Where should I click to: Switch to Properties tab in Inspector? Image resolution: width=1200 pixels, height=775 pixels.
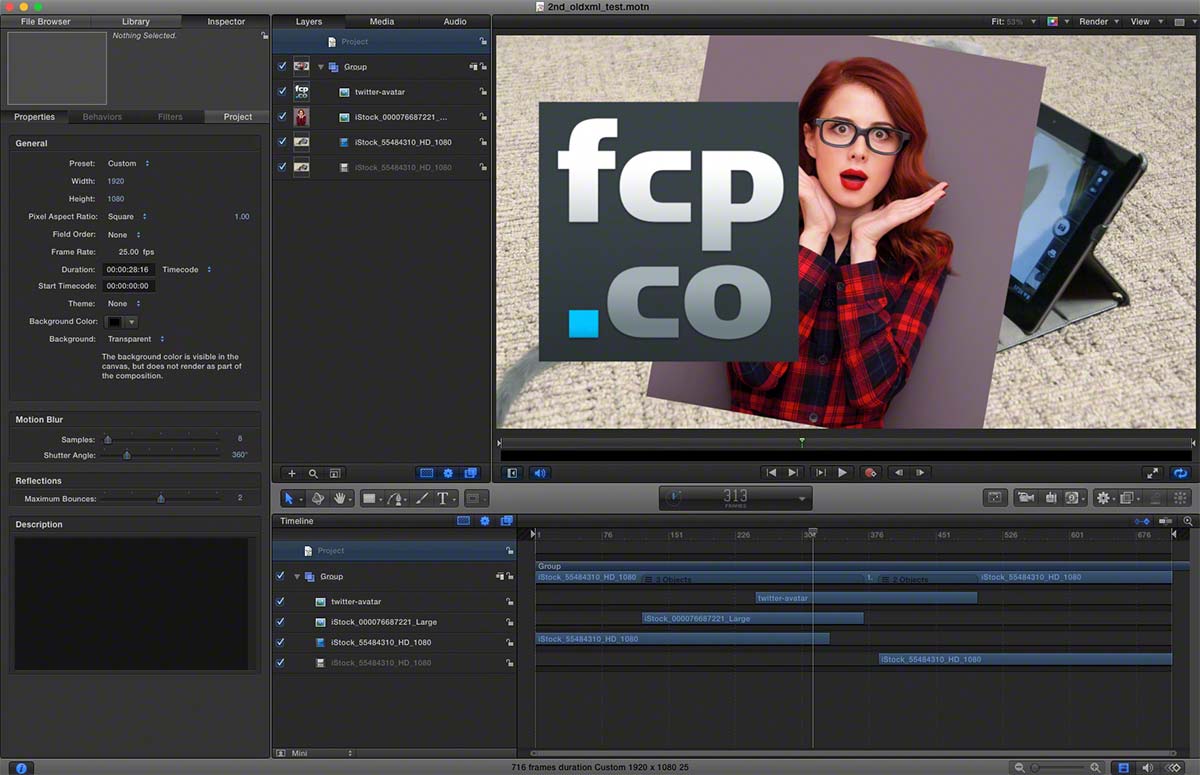[x=35, y=117]
